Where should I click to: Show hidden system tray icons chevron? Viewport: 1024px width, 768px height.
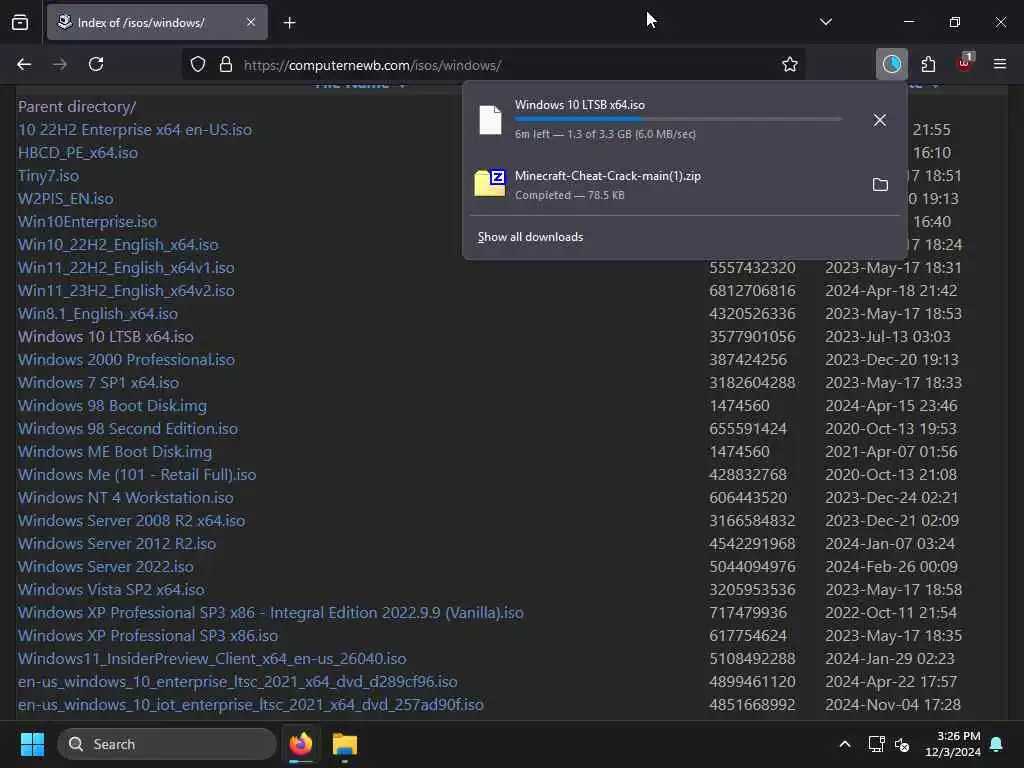pos(844,744)
